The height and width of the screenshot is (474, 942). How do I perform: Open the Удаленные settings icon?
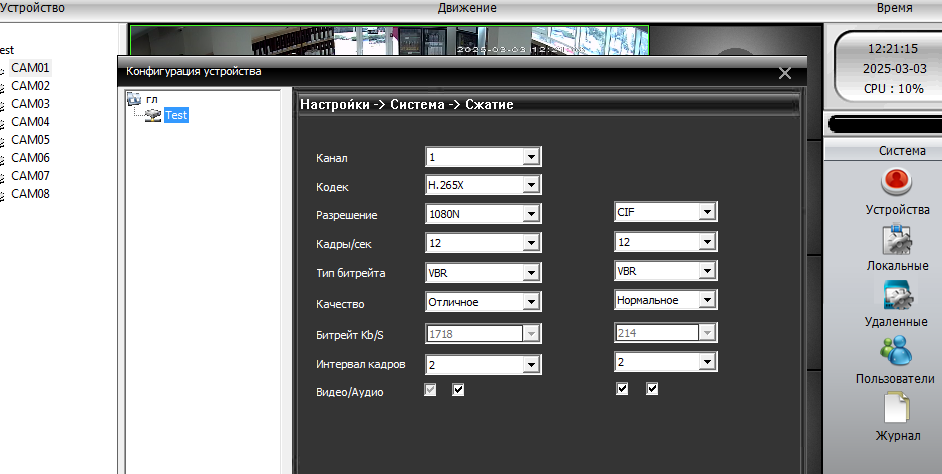click(897, 296)
